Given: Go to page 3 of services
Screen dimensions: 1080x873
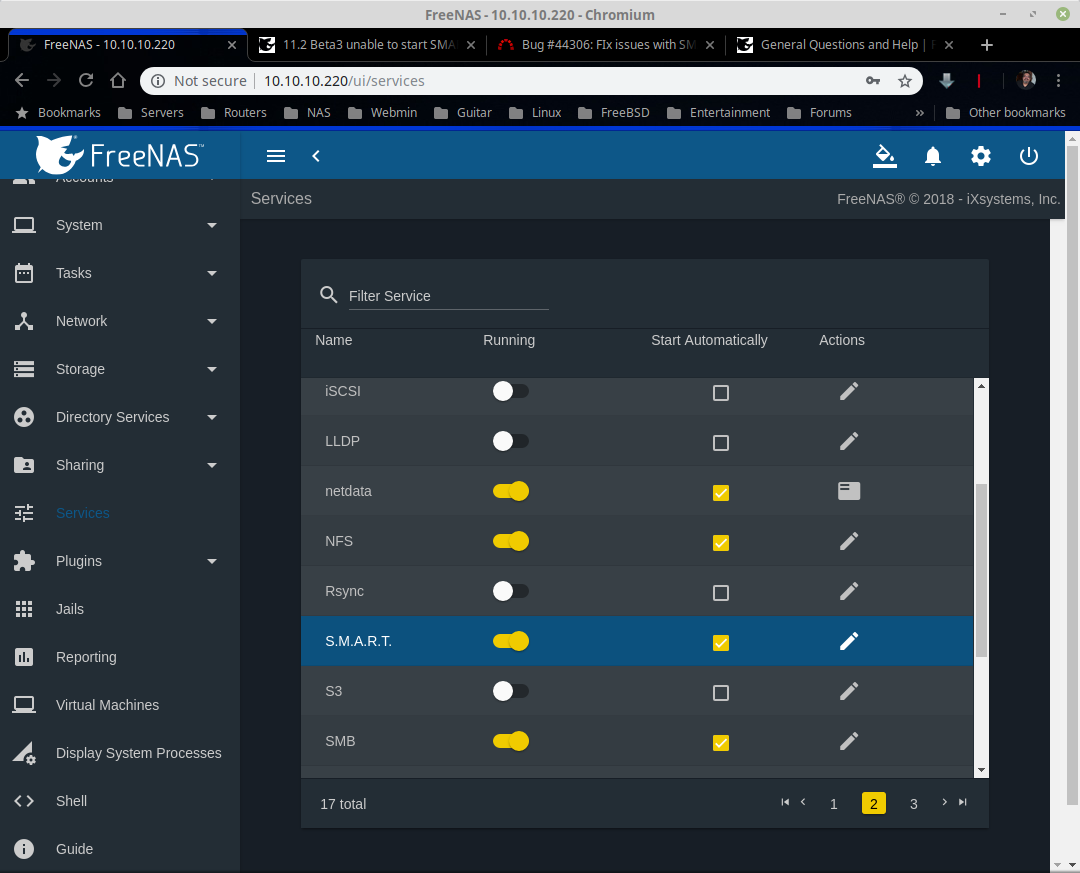Looking at the screenshot, I should (x=913, y=803).
